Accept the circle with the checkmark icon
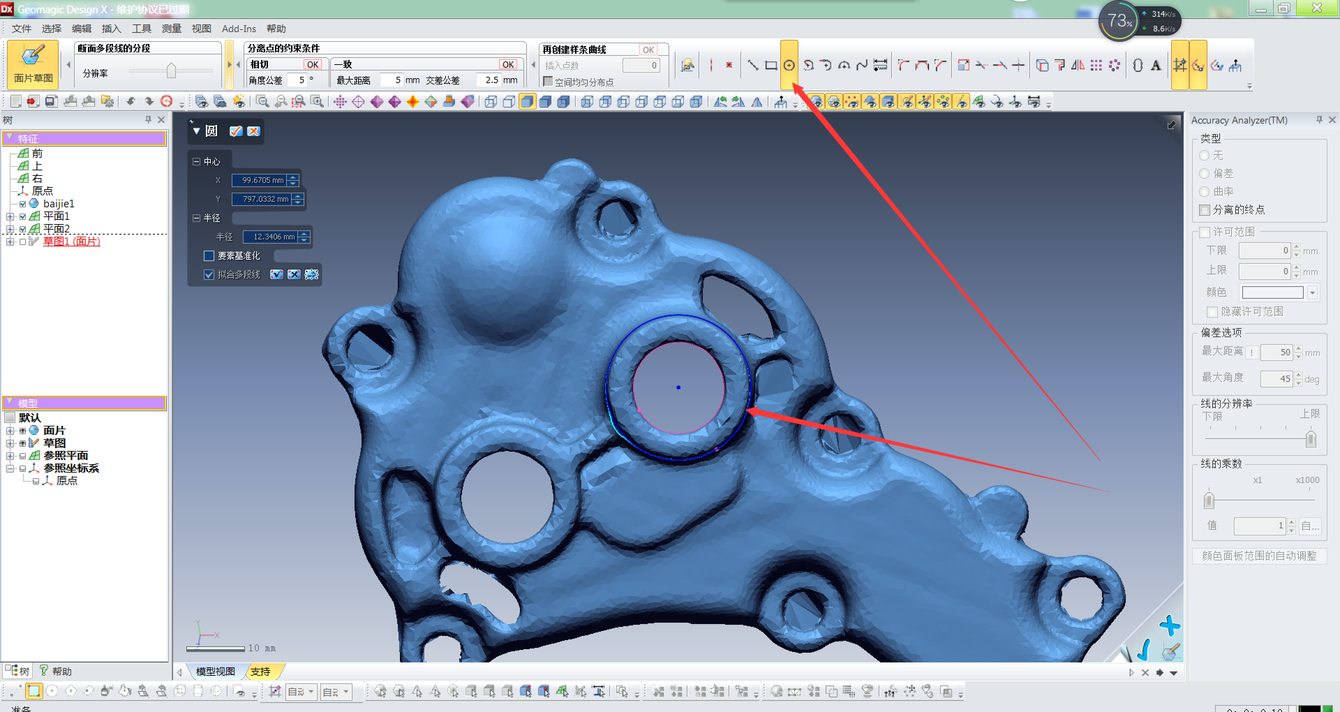 (236, 131)
